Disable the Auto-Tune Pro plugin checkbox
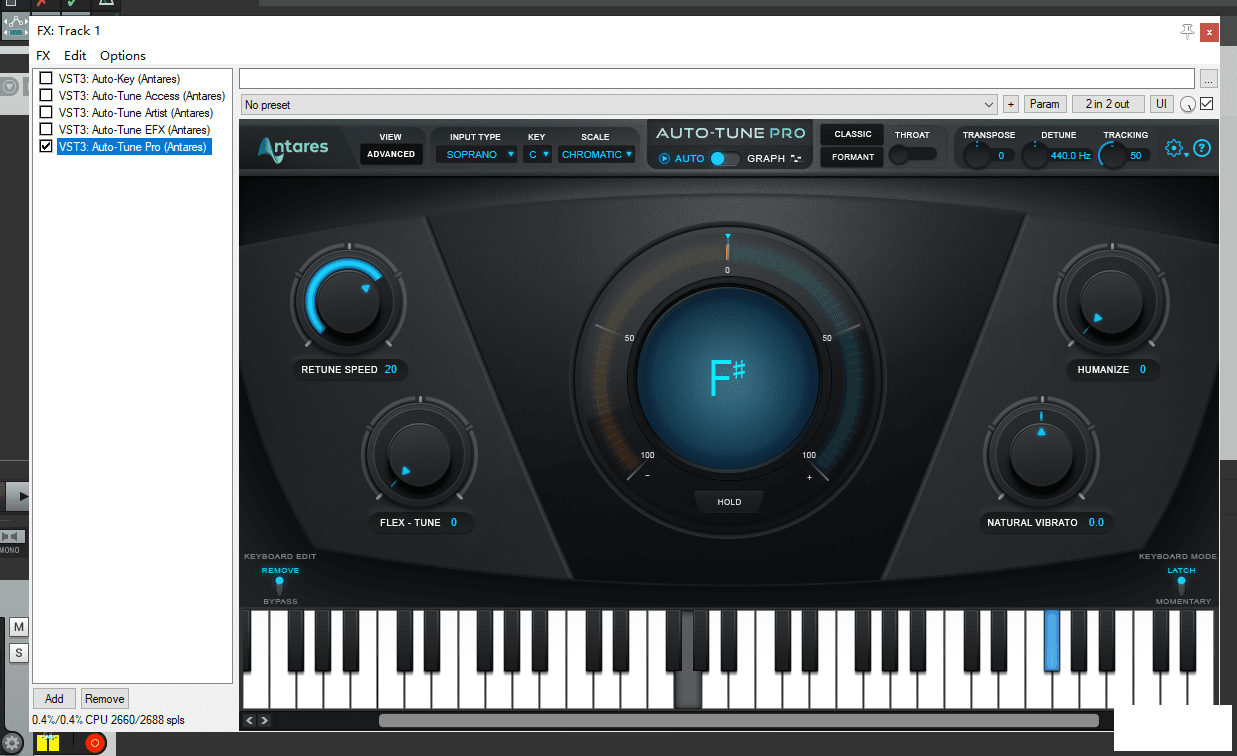Image resolution: width=1237 pixels, height=756 pixels. (x=46, y=147)
